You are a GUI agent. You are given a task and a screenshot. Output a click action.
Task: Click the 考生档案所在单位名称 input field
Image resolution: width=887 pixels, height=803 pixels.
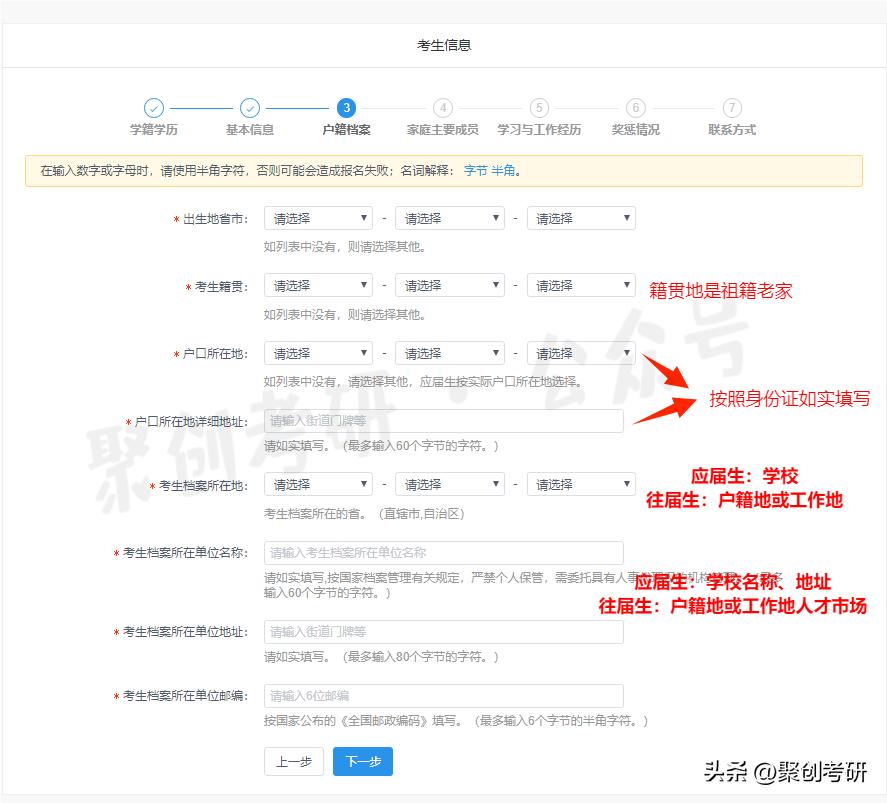coord(443,552)
